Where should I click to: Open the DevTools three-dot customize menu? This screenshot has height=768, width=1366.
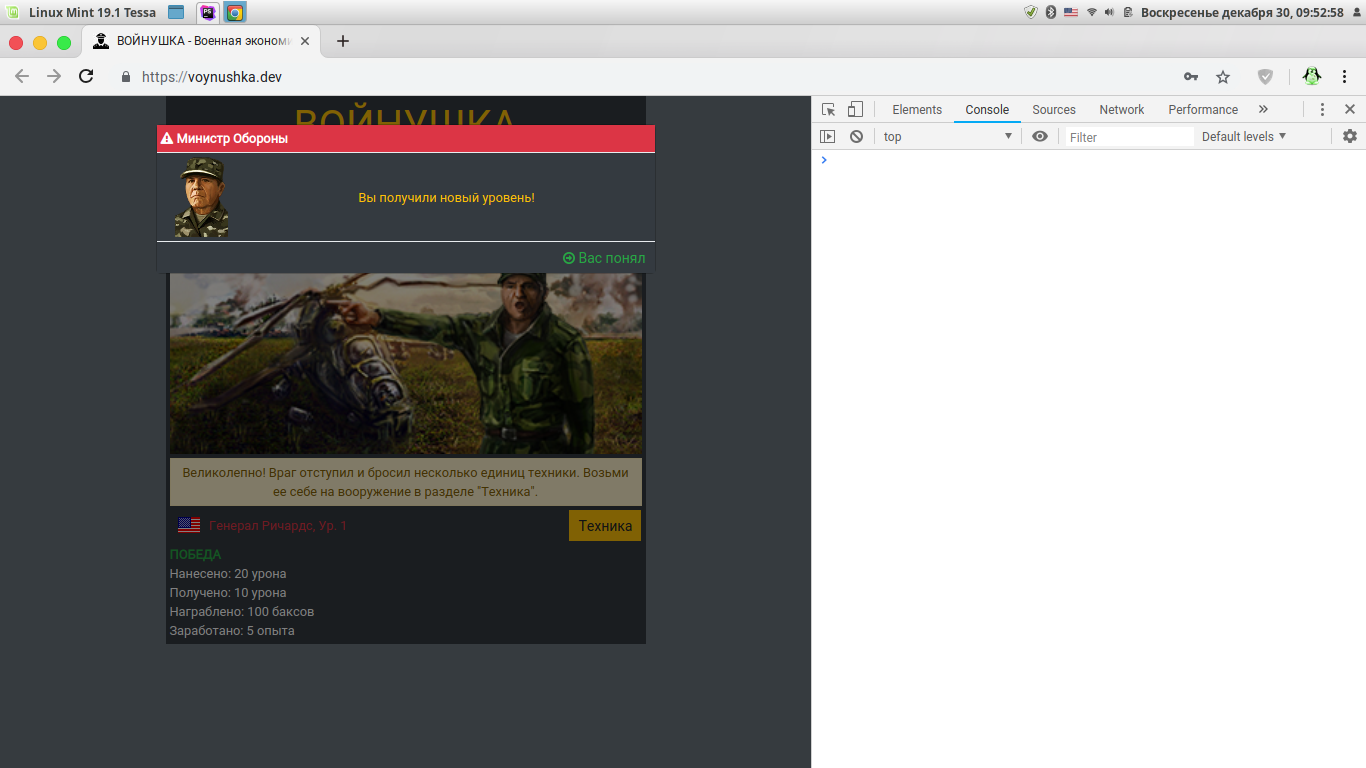pyautogui.click(x=1322, y=110)
